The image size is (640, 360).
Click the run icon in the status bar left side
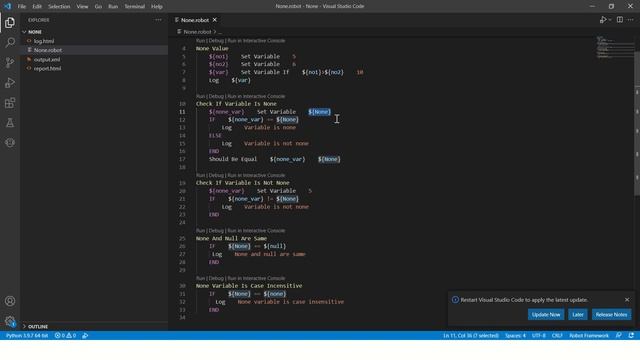click(85, 336)
